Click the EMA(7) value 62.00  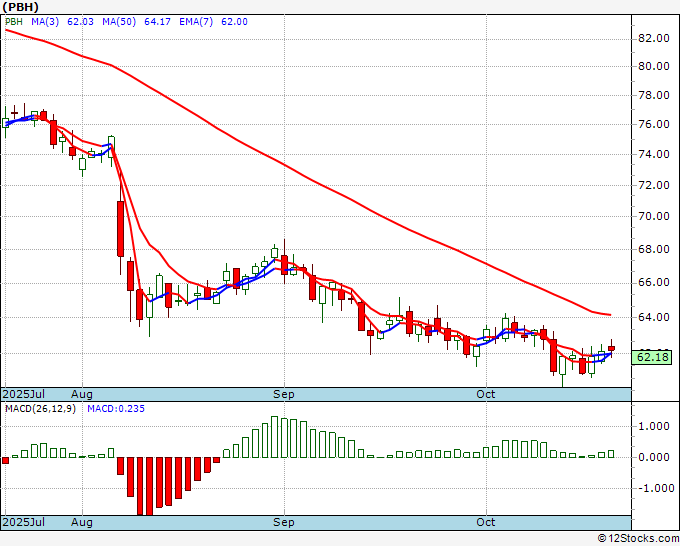click(x=234, y=22)
